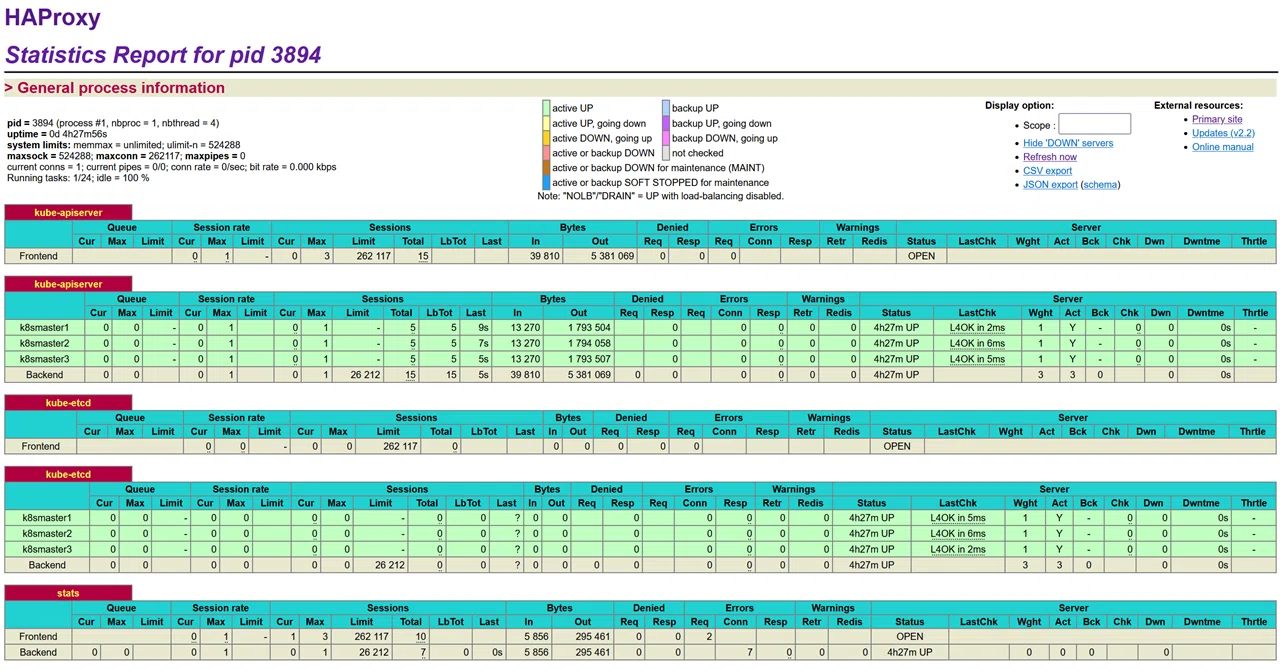
Task: Open kube-apiserver title above its Frontend row
Action: click(68, 213)
